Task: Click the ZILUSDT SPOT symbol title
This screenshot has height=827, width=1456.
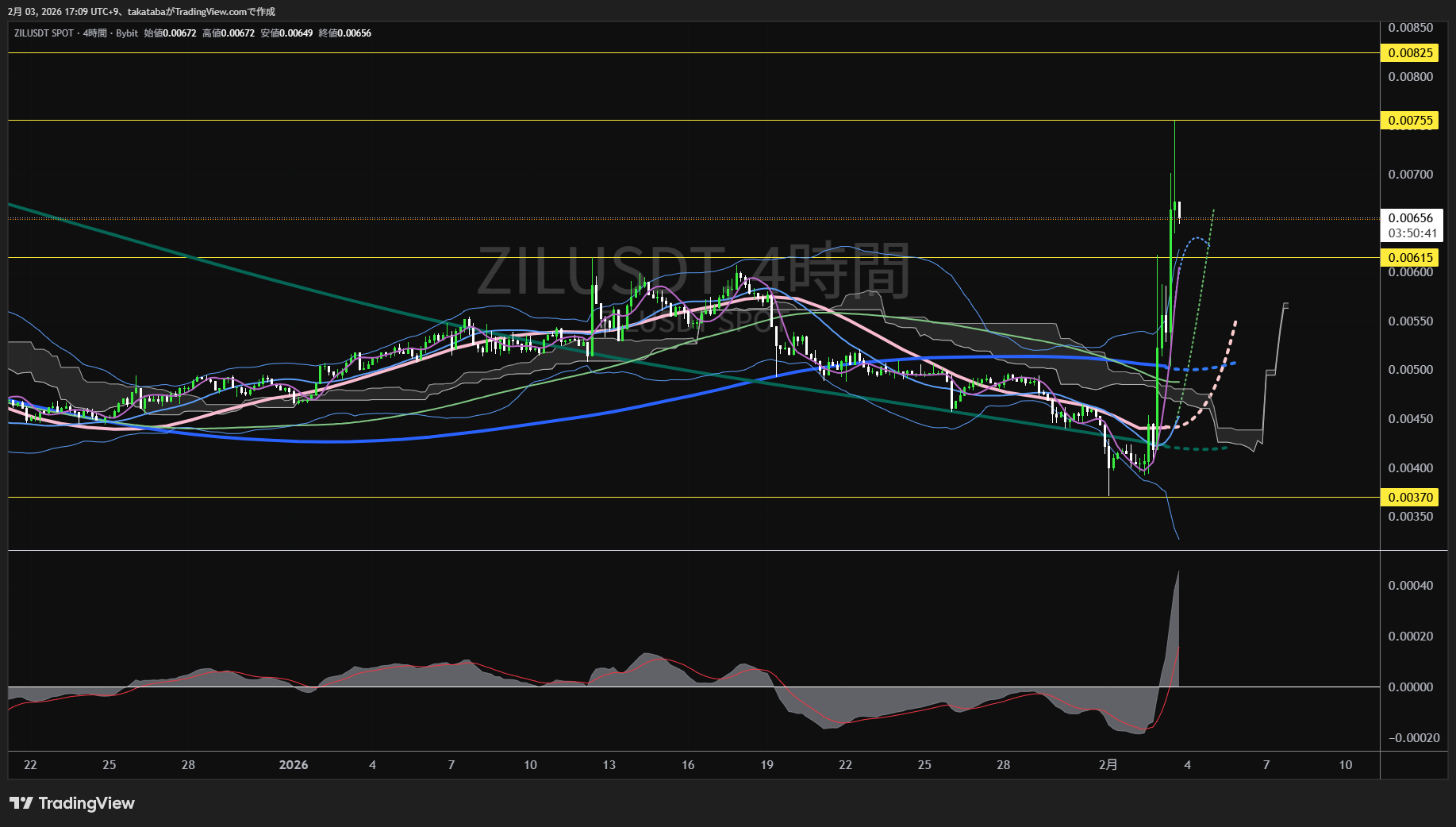Action: [44, 33]
